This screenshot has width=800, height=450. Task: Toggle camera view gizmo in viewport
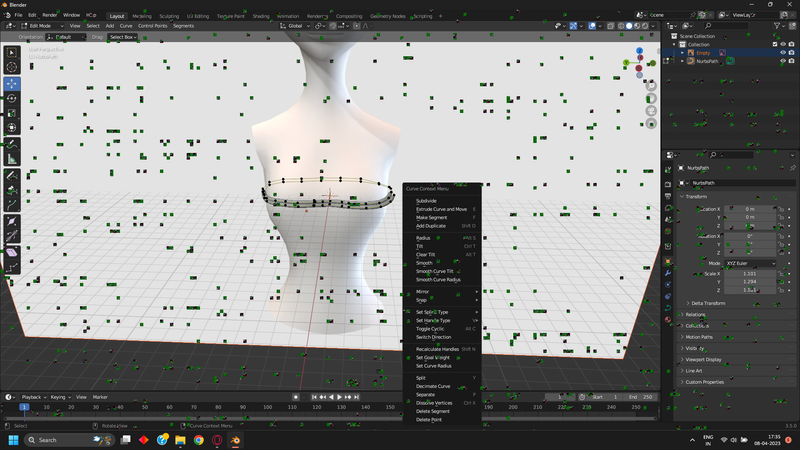(x=651, y=111)
